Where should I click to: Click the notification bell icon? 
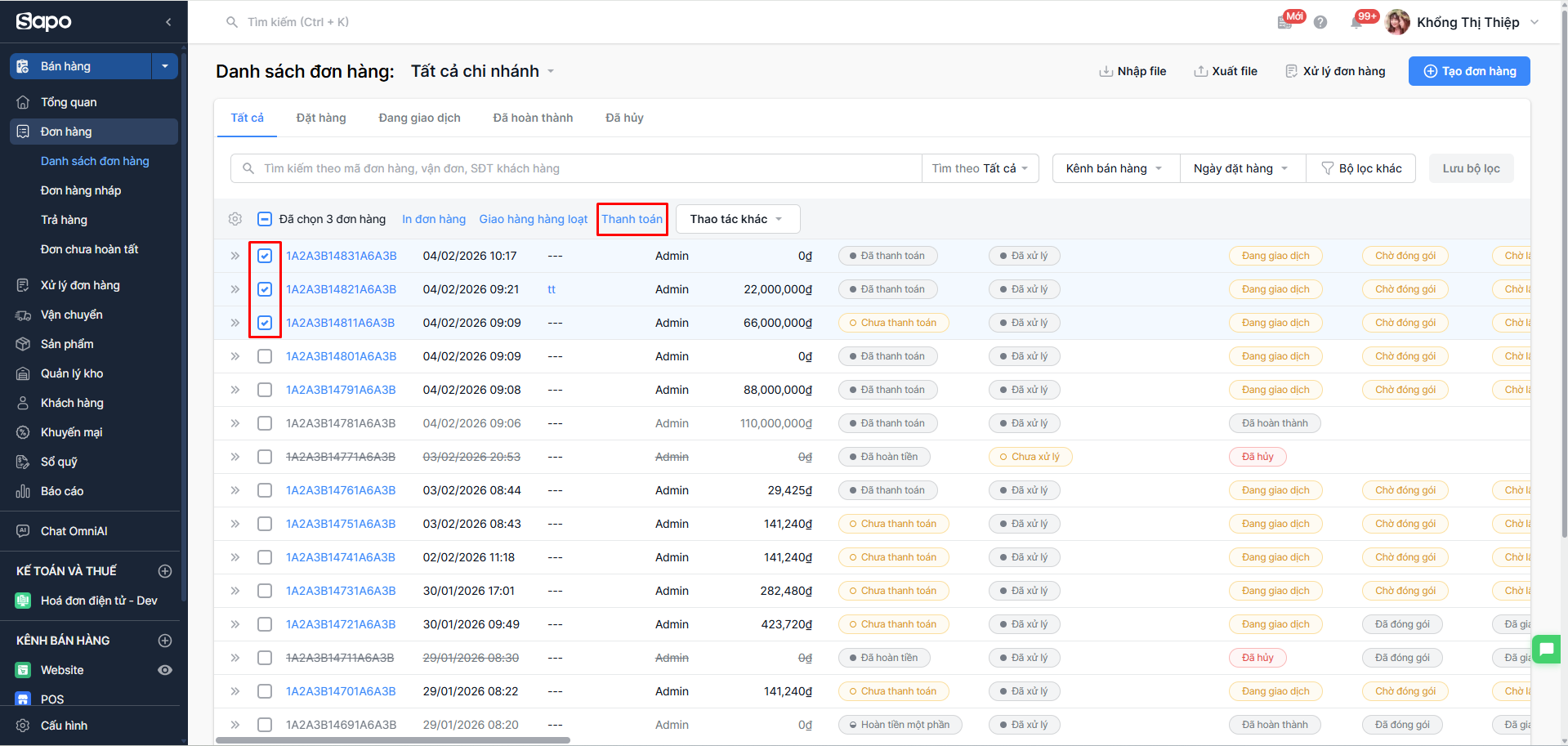tap(1356, 23)
